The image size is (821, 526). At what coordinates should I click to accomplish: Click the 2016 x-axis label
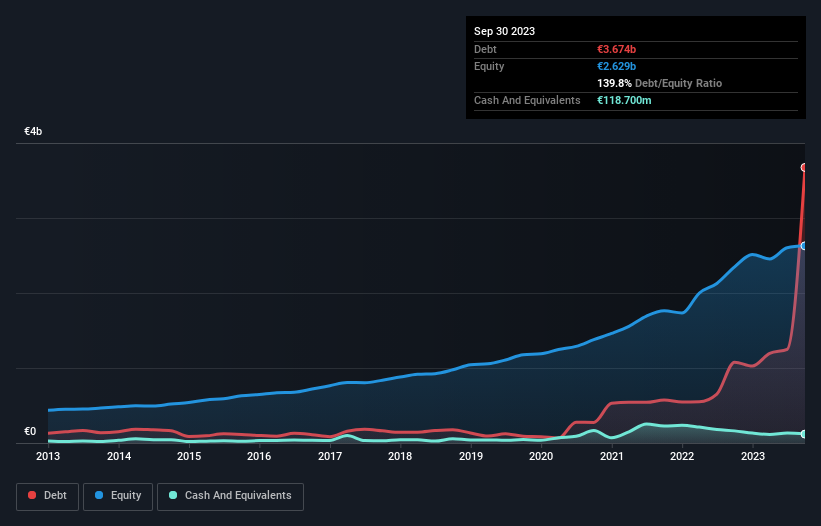pos(259,456)
